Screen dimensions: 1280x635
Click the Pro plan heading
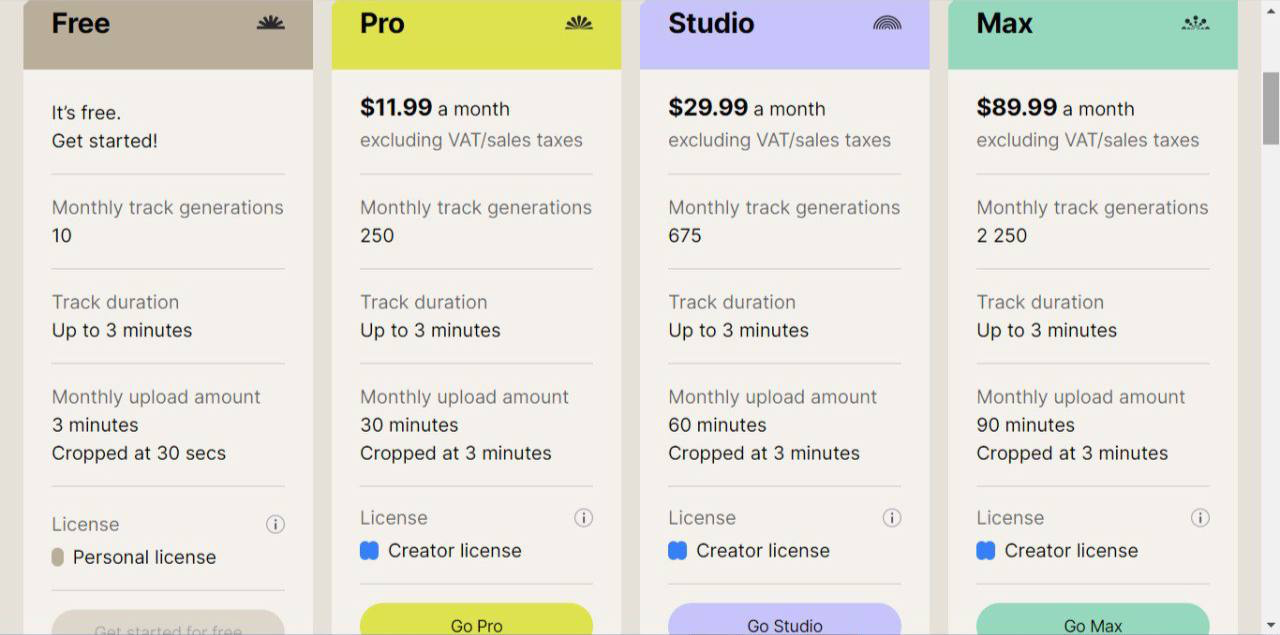click(x=382, y=23)
